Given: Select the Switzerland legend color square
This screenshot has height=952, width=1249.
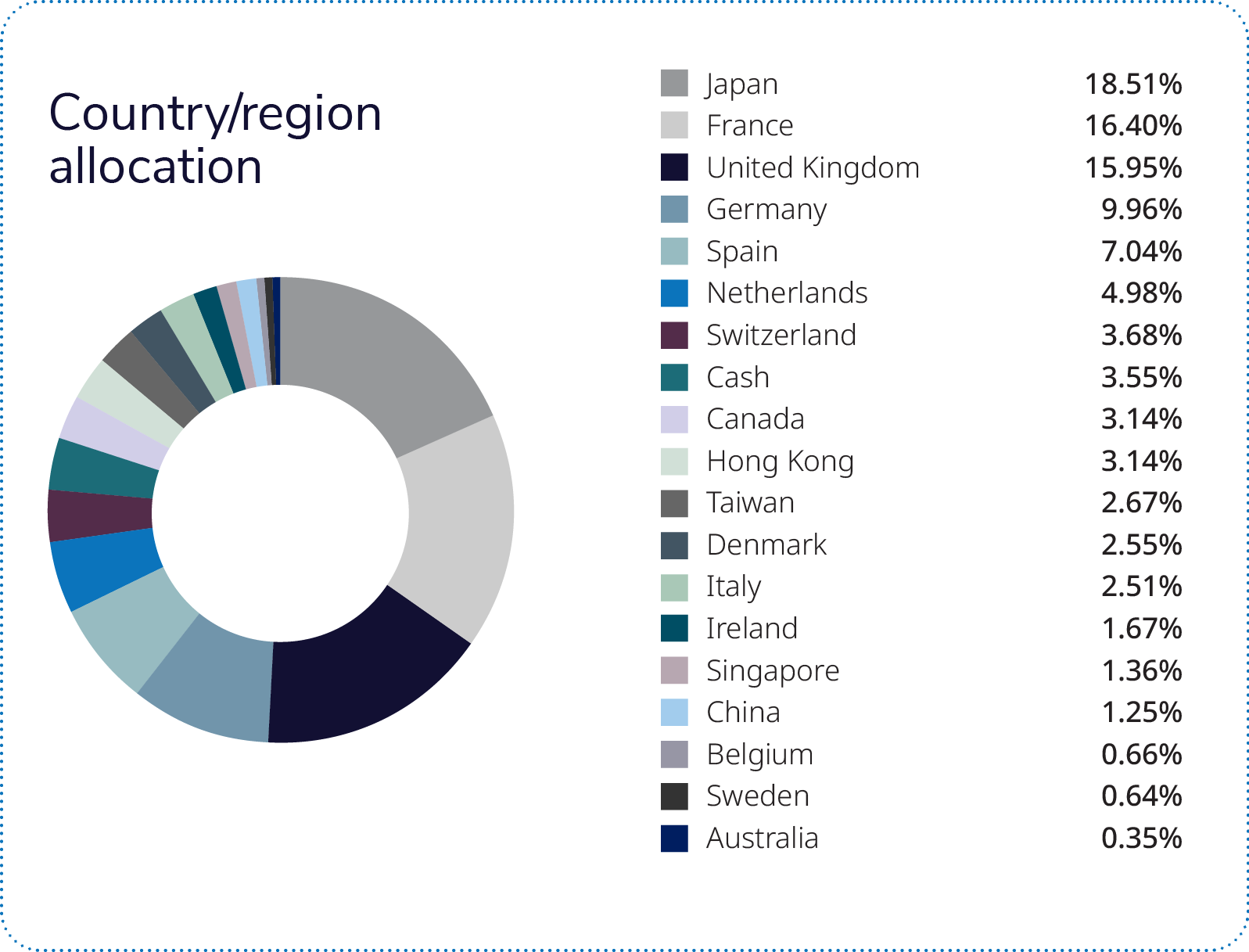Looking at the screenshot, I should 674,336.
